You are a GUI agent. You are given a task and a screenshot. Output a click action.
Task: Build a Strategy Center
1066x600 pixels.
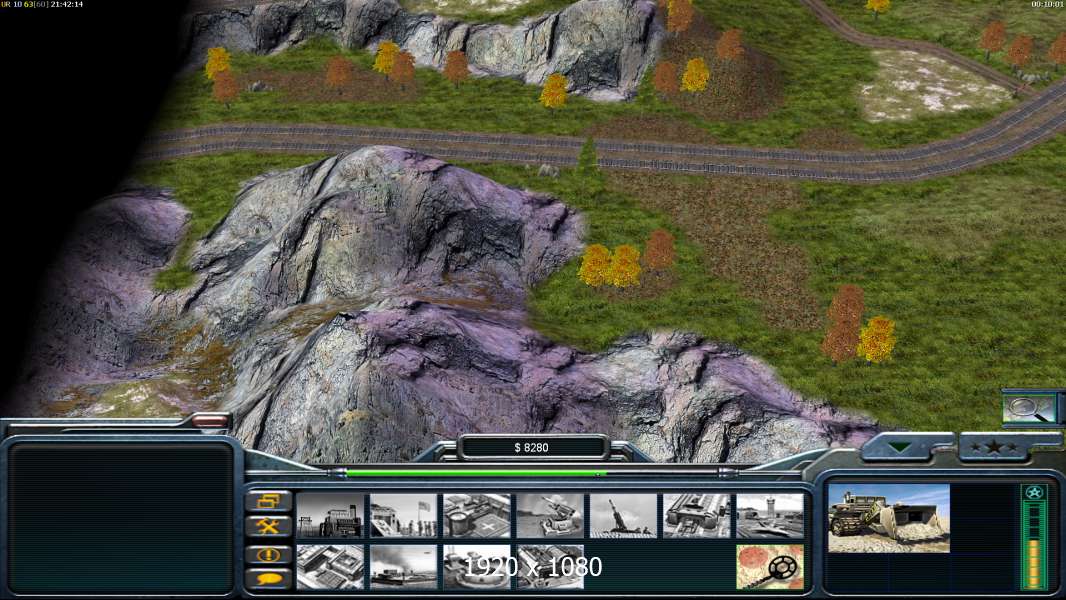(x=330, y=567)
